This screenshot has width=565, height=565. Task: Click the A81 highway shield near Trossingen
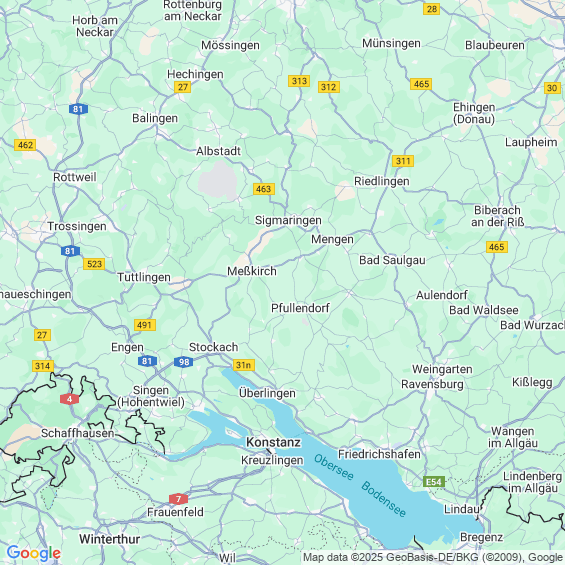point(70,251)
